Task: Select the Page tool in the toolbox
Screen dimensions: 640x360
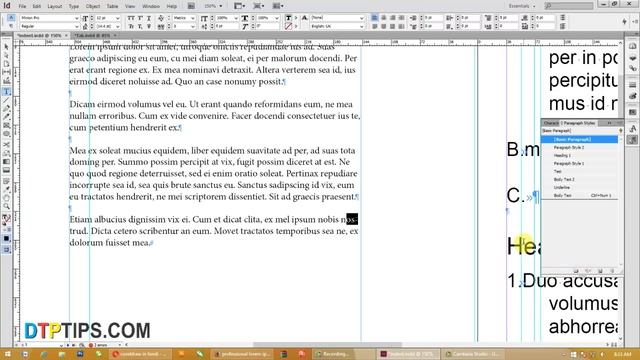Action: pos(7,64)
